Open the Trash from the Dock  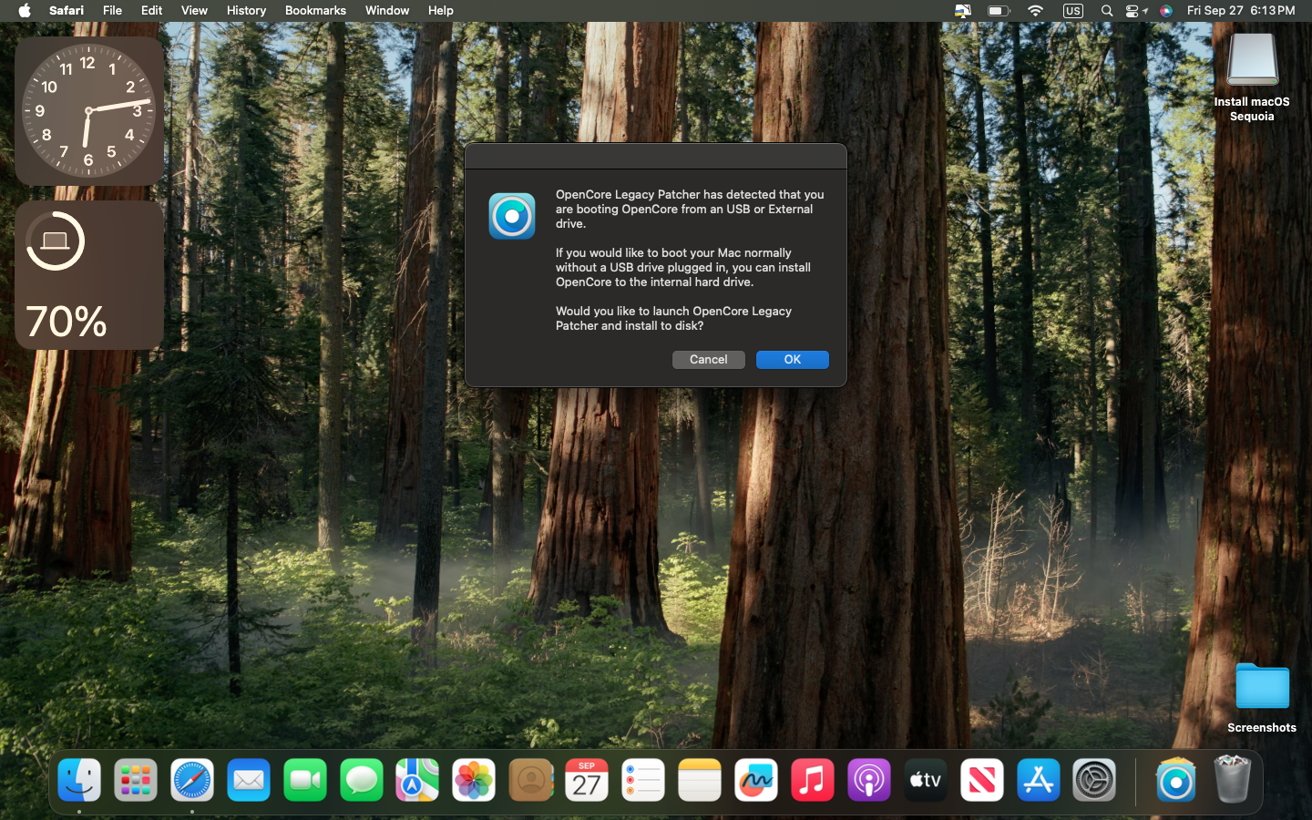click(x=1232, y=780)
